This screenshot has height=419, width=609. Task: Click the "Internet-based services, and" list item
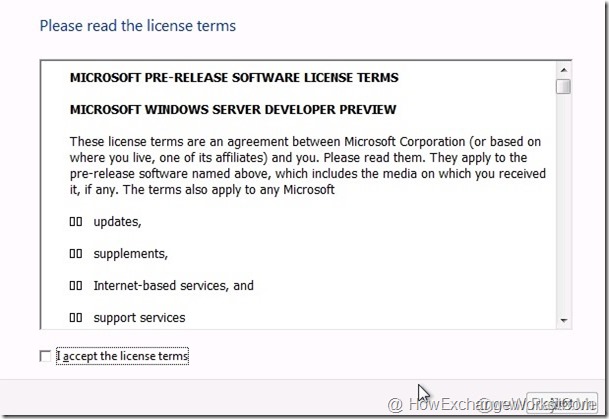tap(173, 285)
